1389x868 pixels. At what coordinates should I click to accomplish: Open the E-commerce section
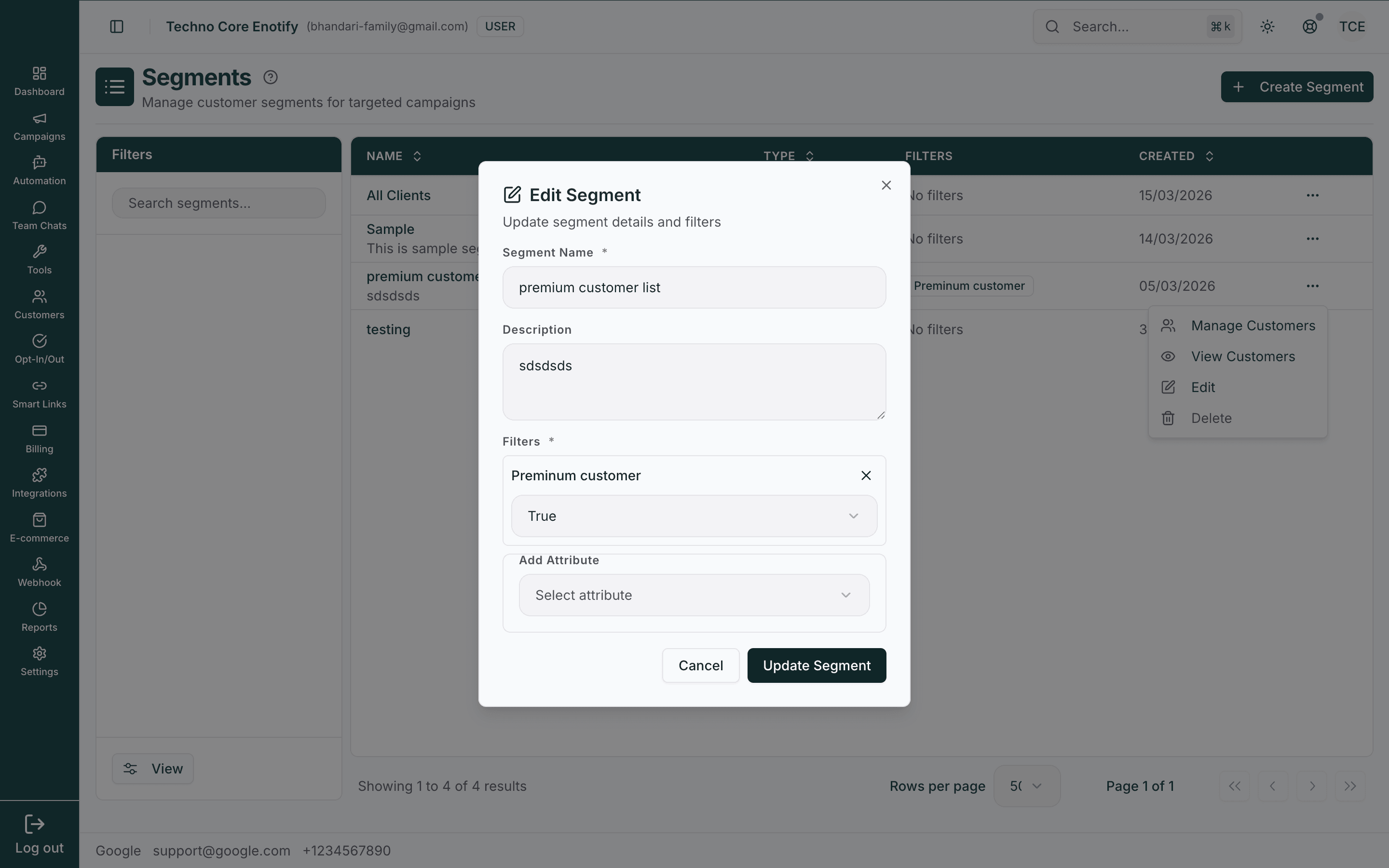39,528
